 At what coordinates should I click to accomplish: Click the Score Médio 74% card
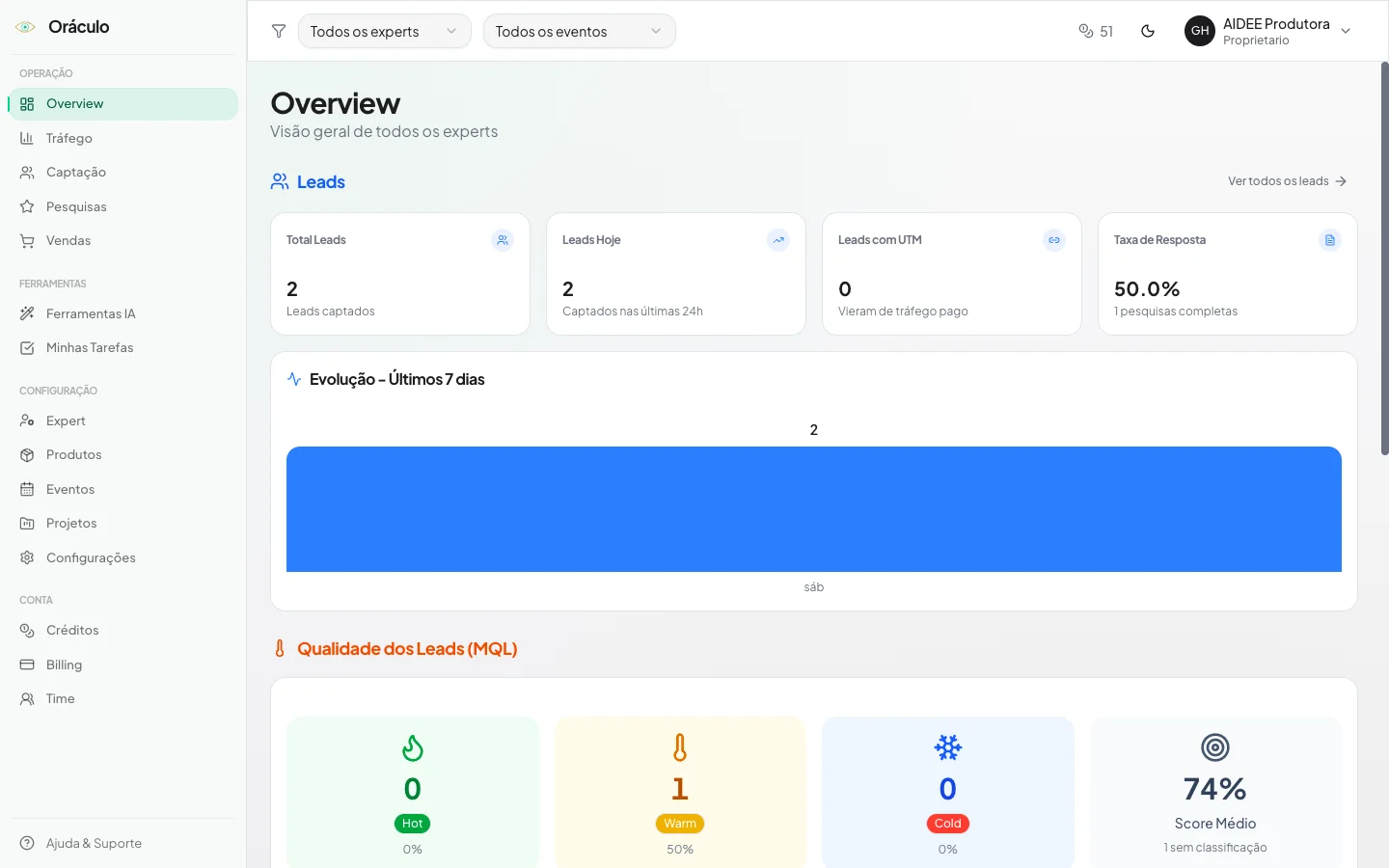(1215, 793)
